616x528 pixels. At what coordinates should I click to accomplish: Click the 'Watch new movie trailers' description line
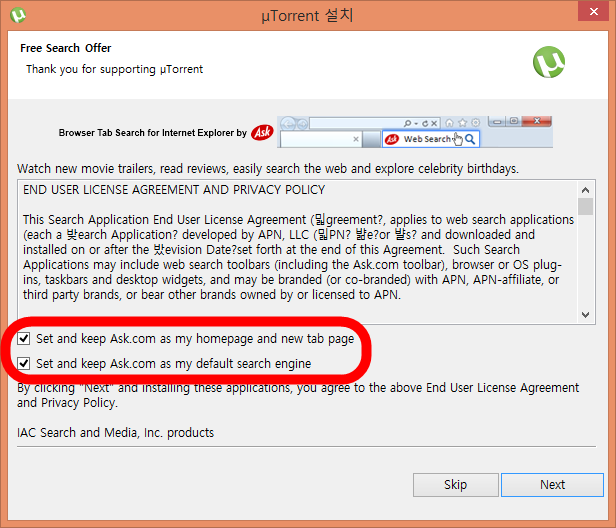point(268,169)
